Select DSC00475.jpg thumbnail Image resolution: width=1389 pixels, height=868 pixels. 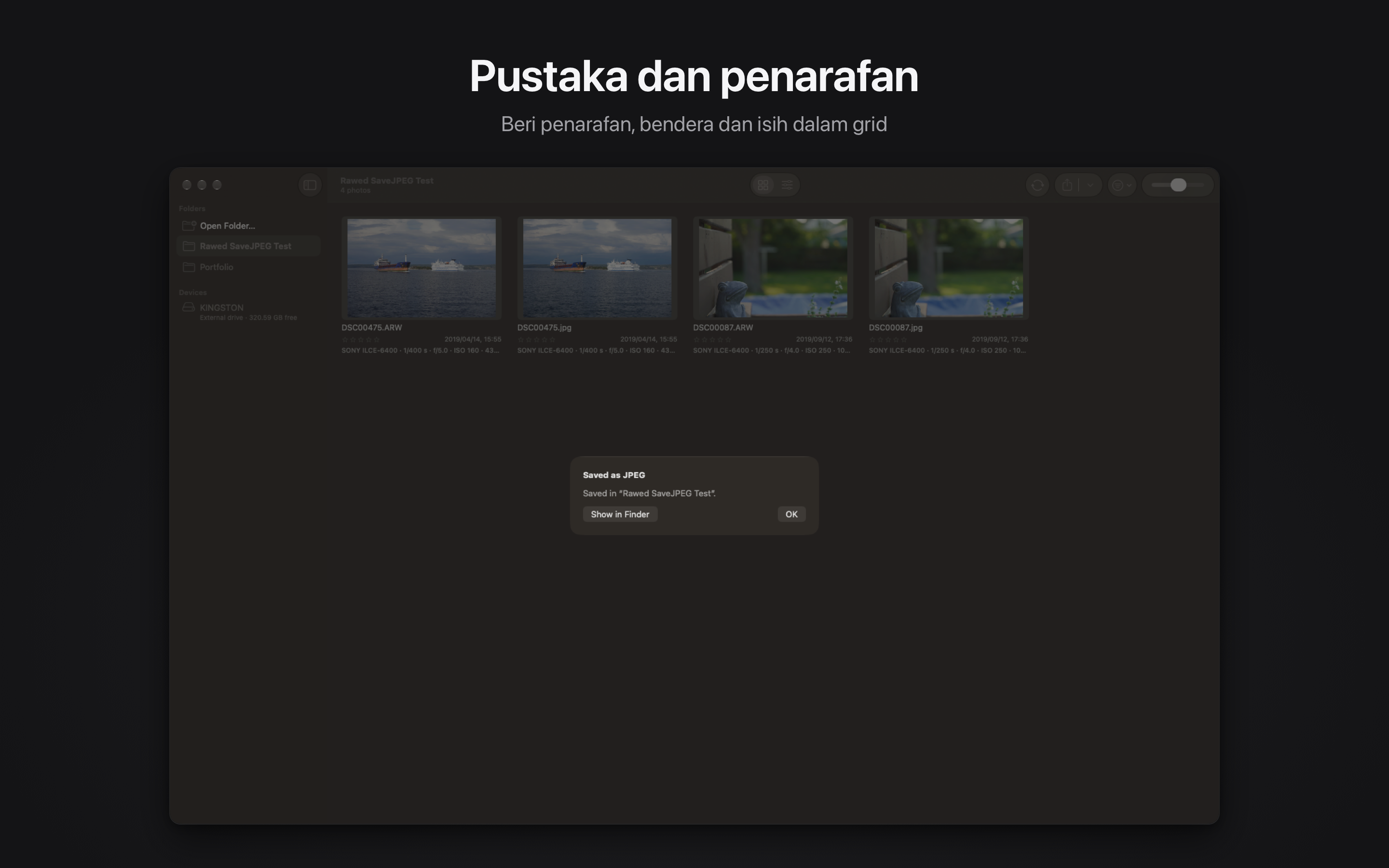(x=597, y=268)
